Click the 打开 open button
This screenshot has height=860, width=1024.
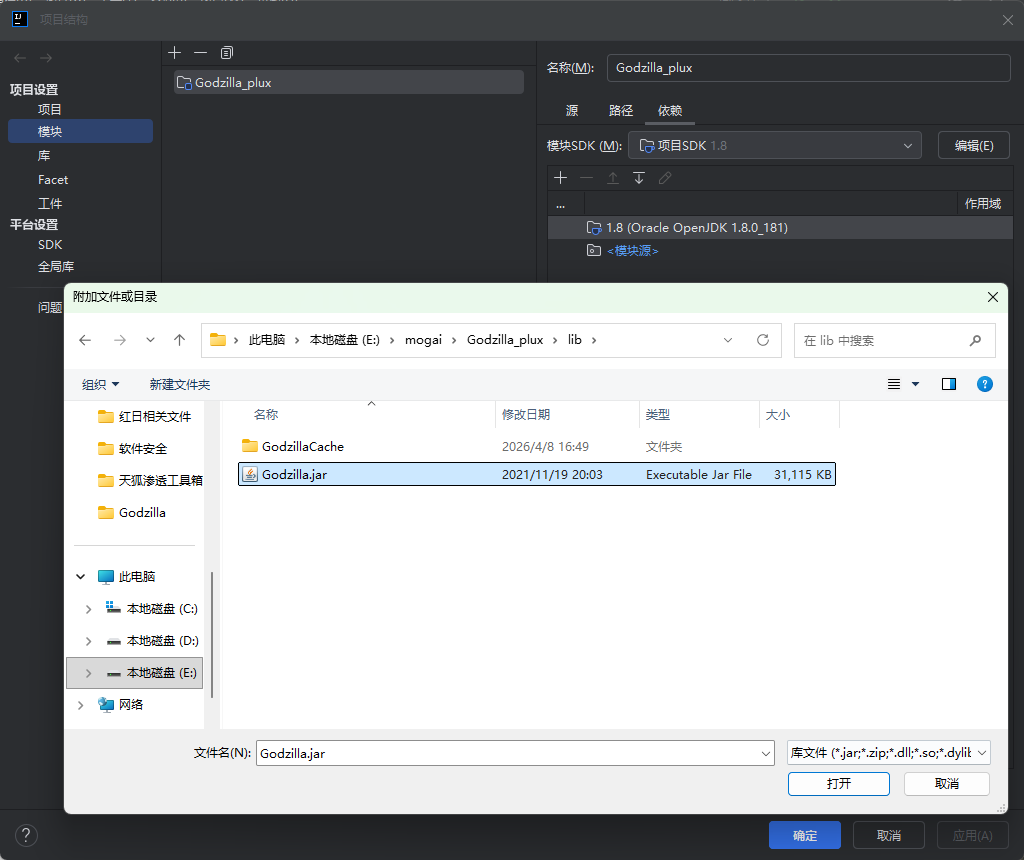point(839,784)
